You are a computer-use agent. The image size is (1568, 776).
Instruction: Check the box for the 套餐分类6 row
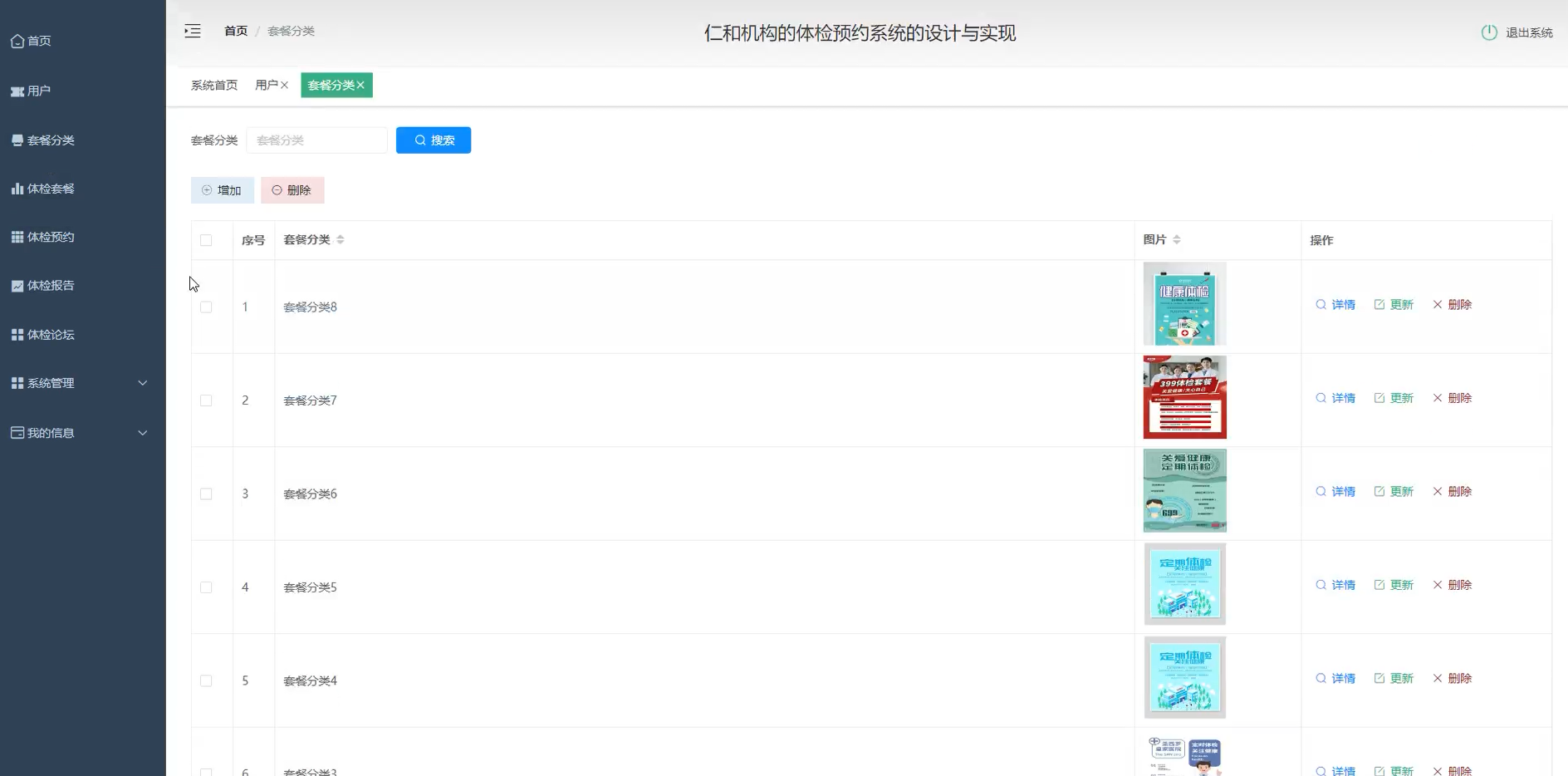click(206, 494)
